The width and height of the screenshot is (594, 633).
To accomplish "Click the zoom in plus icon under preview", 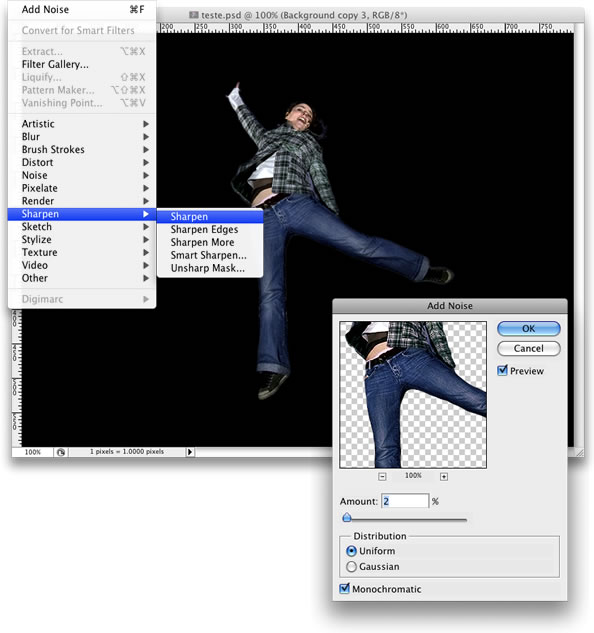I will pos(444,476).
